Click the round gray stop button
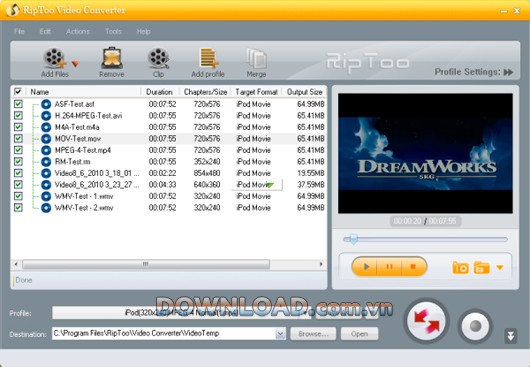Image resolution: width=530 pixels, height=367 pixels. pos(475,326)
